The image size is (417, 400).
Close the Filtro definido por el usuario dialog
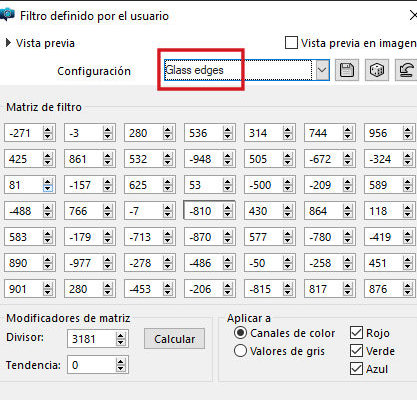(413, 15)
